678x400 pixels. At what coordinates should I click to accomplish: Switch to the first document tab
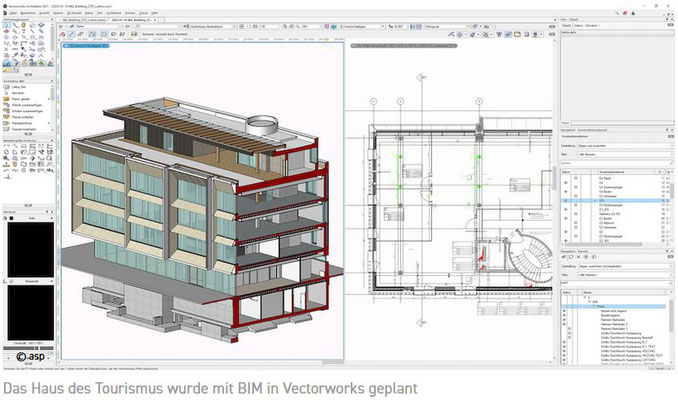83,20
